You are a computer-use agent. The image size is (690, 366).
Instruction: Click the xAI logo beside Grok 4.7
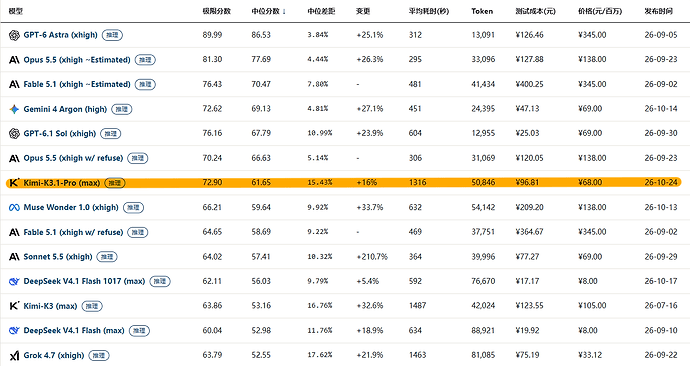tap(14, 355)
